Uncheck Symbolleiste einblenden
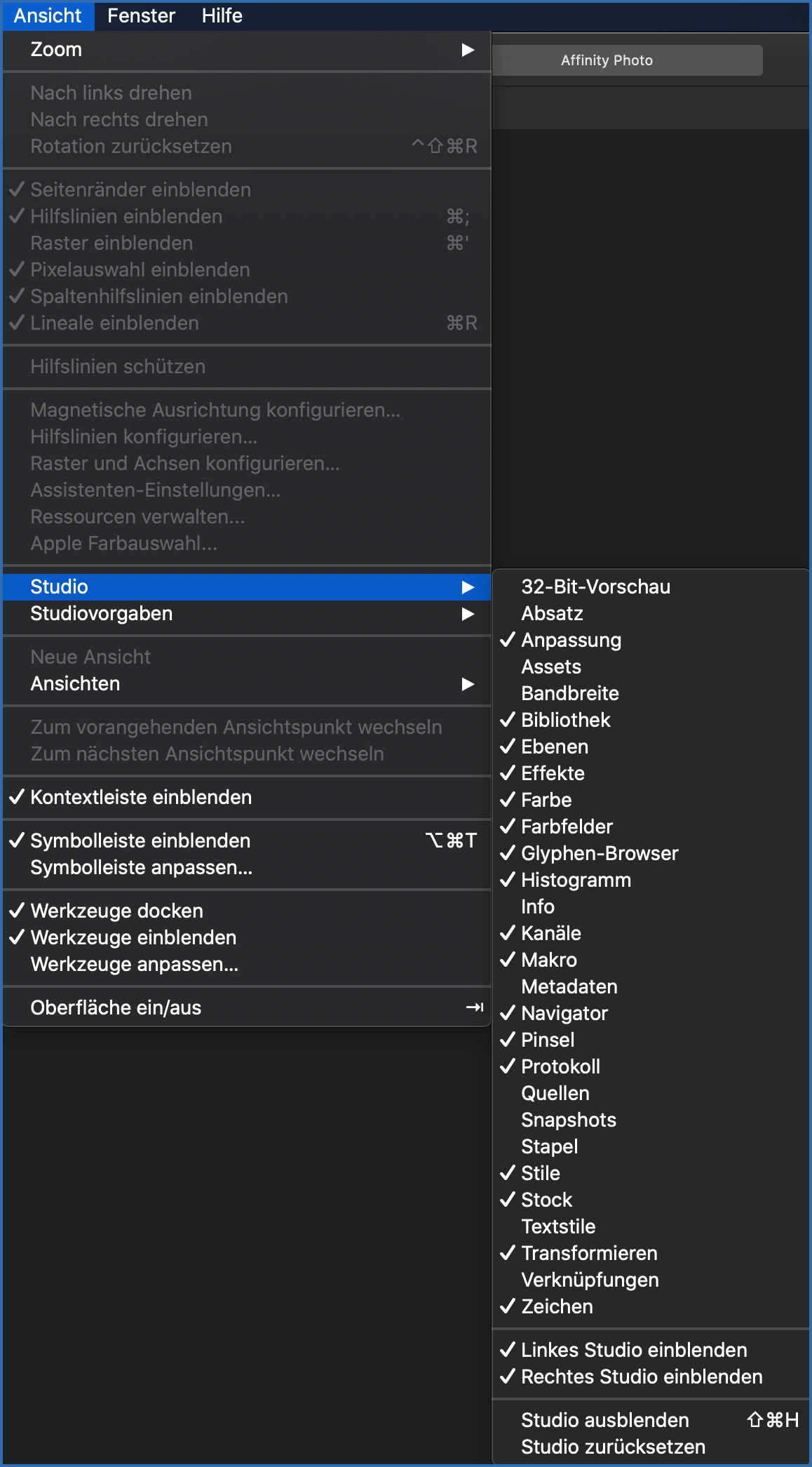 tap(140, 841)
